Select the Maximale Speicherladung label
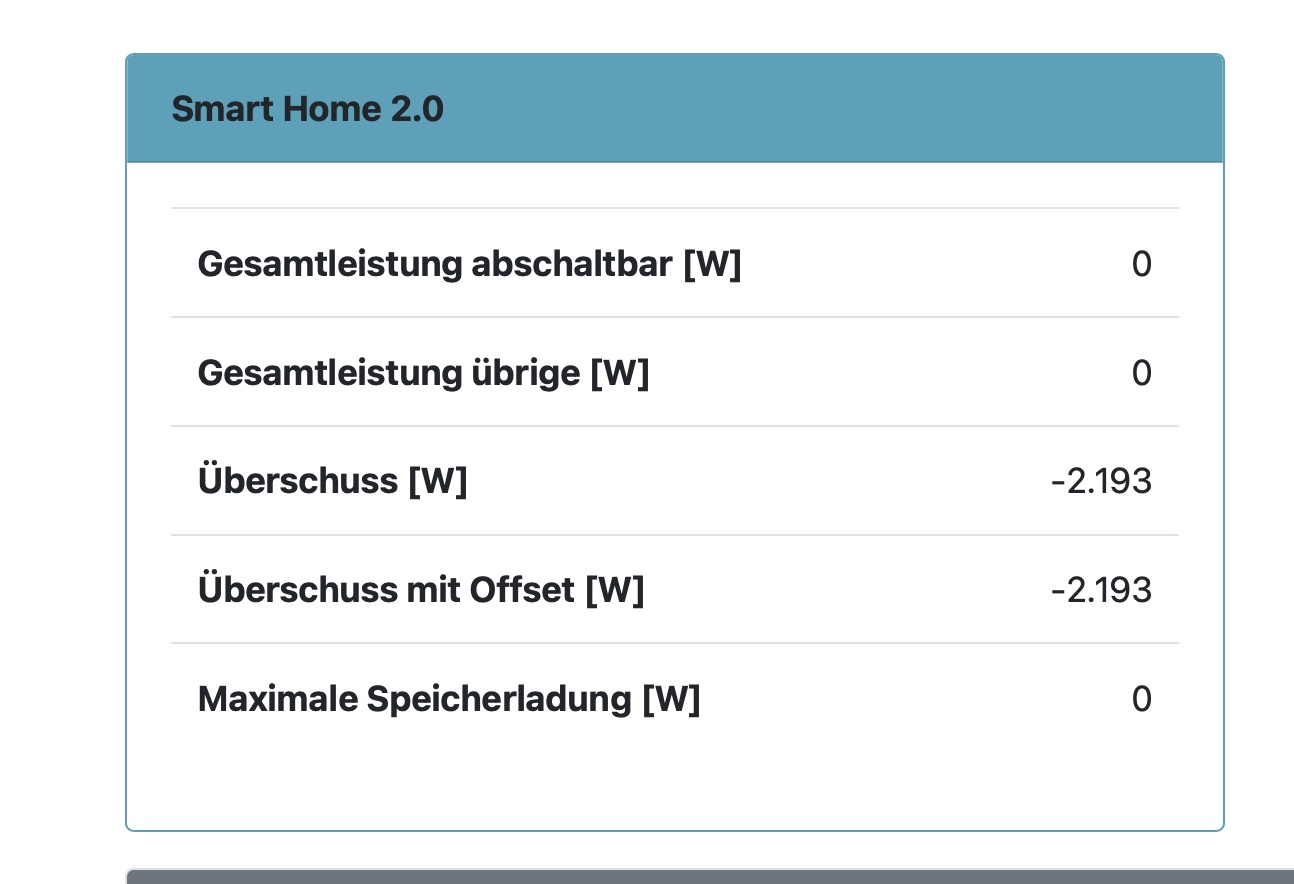 (448, 699)
